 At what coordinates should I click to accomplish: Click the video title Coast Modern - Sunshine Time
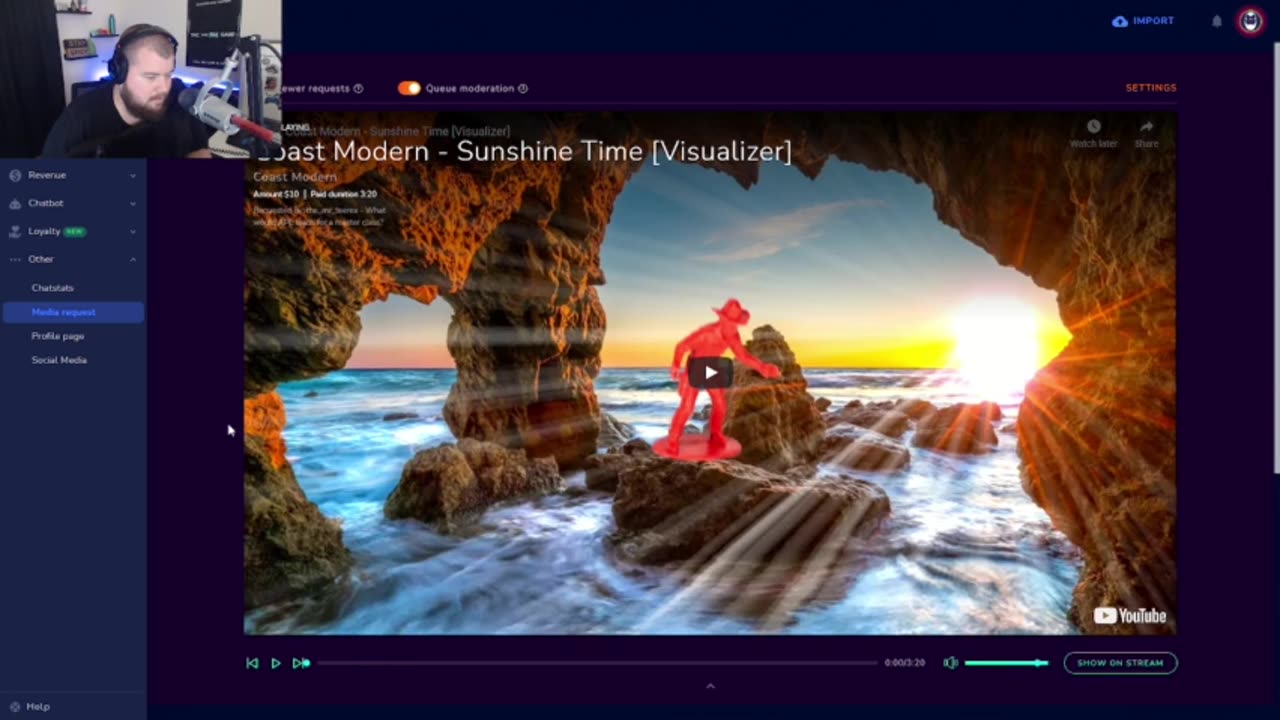tap(522, 151)
